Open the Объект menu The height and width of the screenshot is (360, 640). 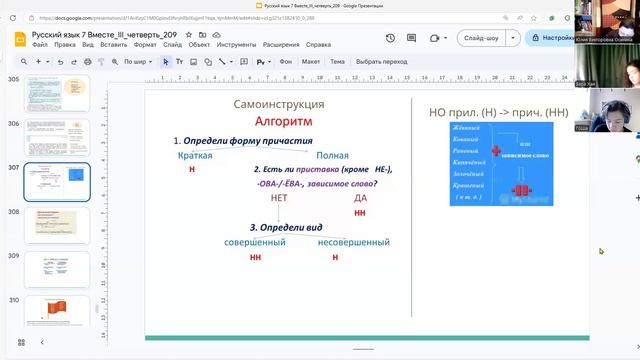[x=199, y=45]
